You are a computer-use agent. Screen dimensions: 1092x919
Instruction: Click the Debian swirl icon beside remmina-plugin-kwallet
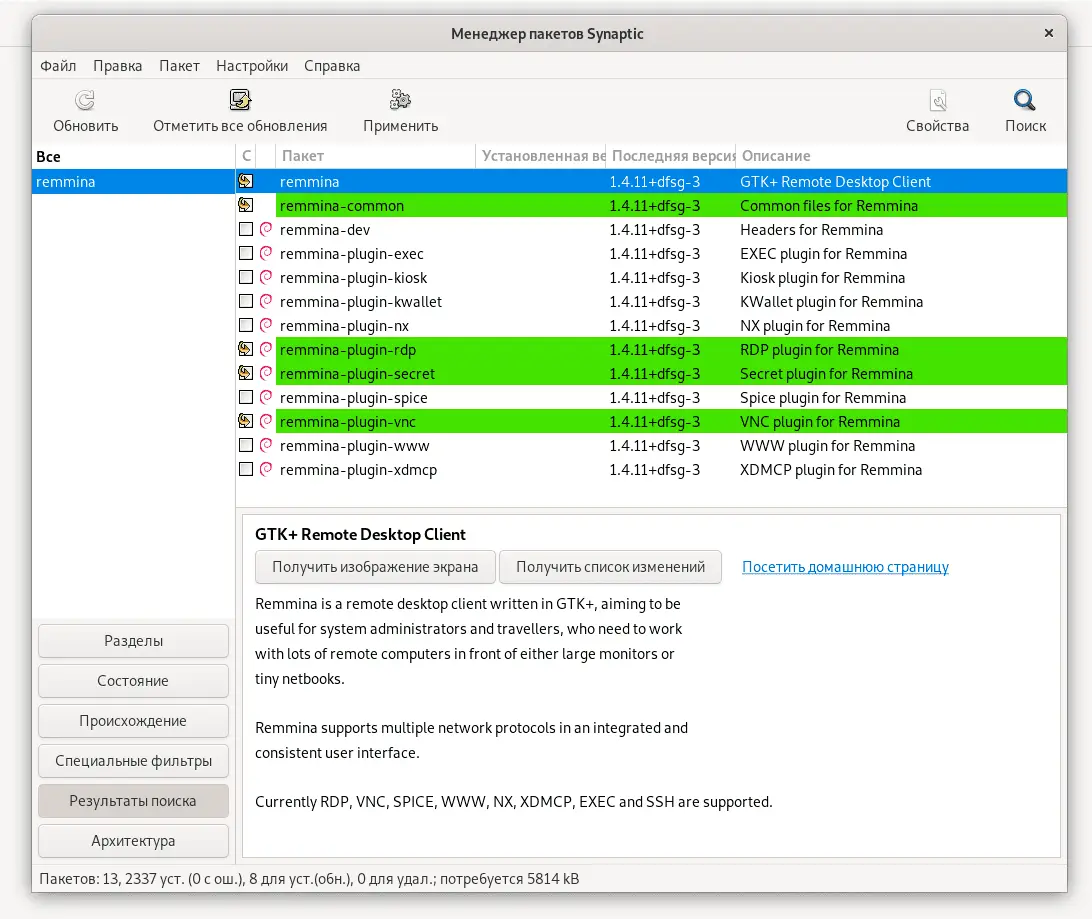click(266, 301)
